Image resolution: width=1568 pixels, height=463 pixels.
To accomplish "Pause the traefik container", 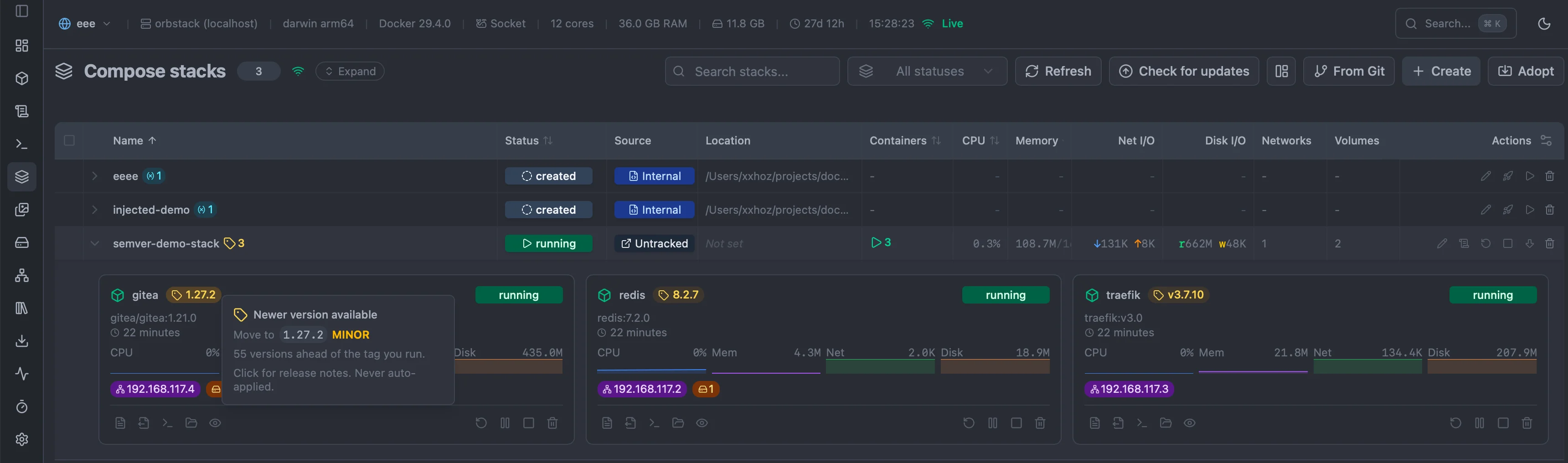I will click(1480, 423).
